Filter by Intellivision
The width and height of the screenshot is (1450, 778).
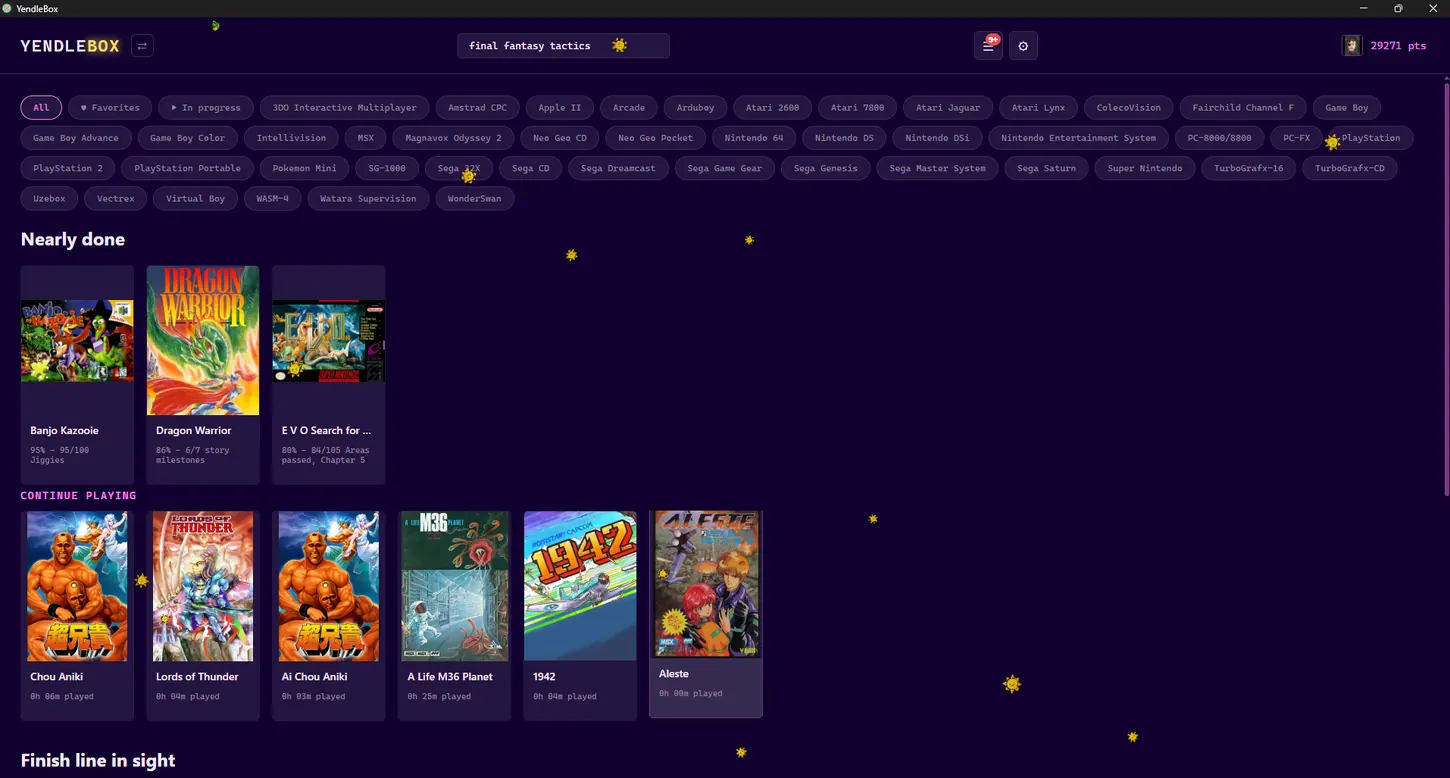coord(291,138)
